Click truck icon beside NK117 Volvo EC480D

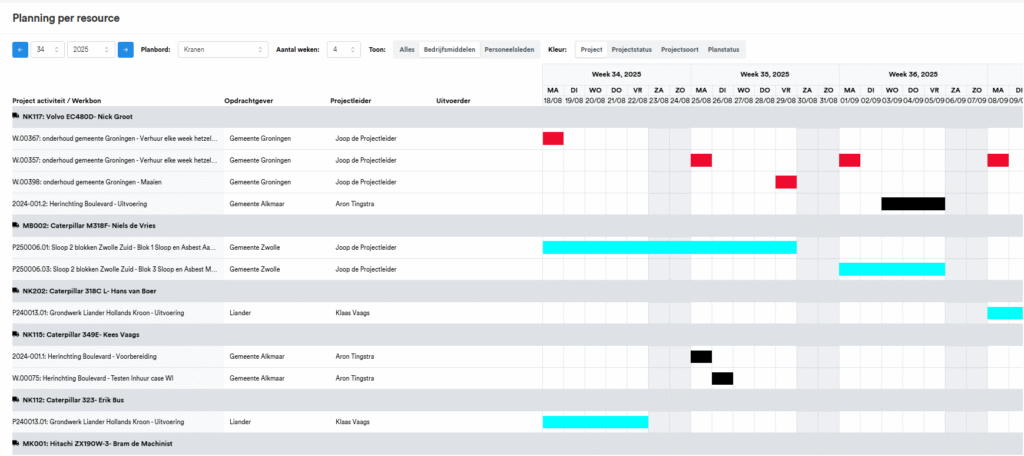(15, 116)
